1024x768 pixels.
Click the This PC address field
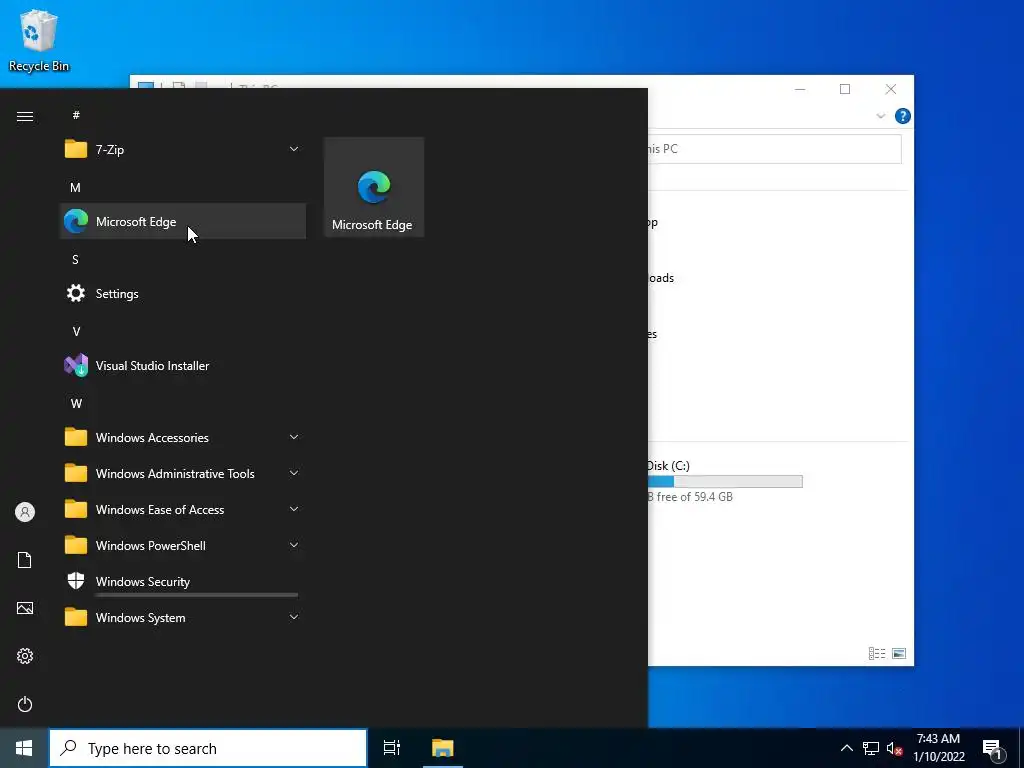[775, 149]
